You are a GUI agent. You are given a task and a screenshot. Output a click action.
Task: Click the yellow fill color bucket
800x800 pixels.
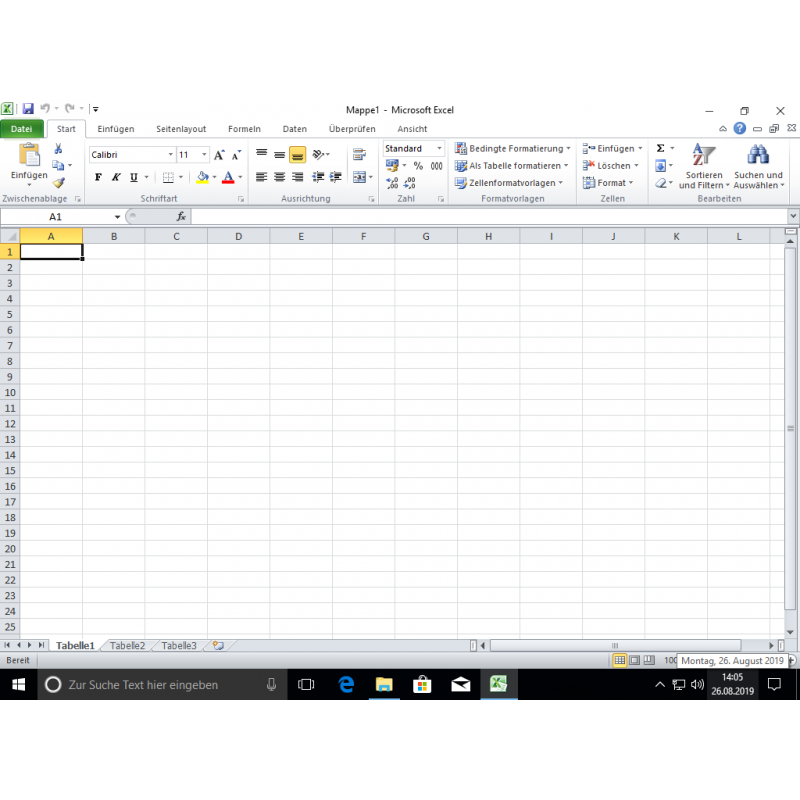(x=202, y=177)
